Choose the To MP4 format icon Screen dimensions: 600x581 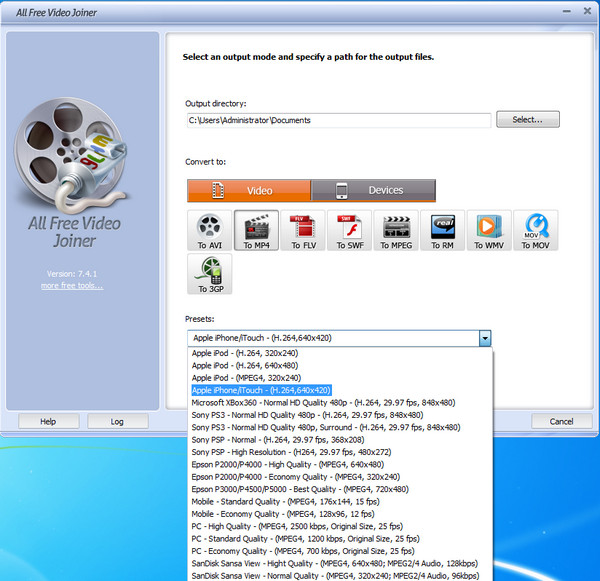pyautogui.click(x=256, y=230)
